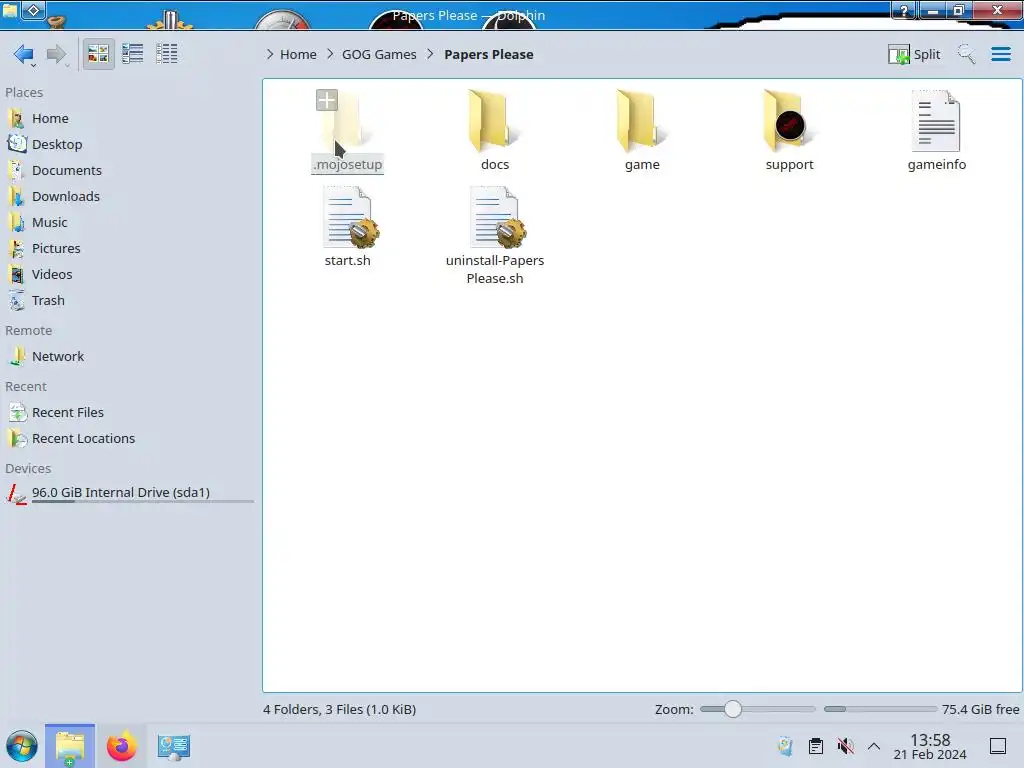Expand chevron before Papers Please breadcrumb
1024x768 pixels.
[430, 54]
